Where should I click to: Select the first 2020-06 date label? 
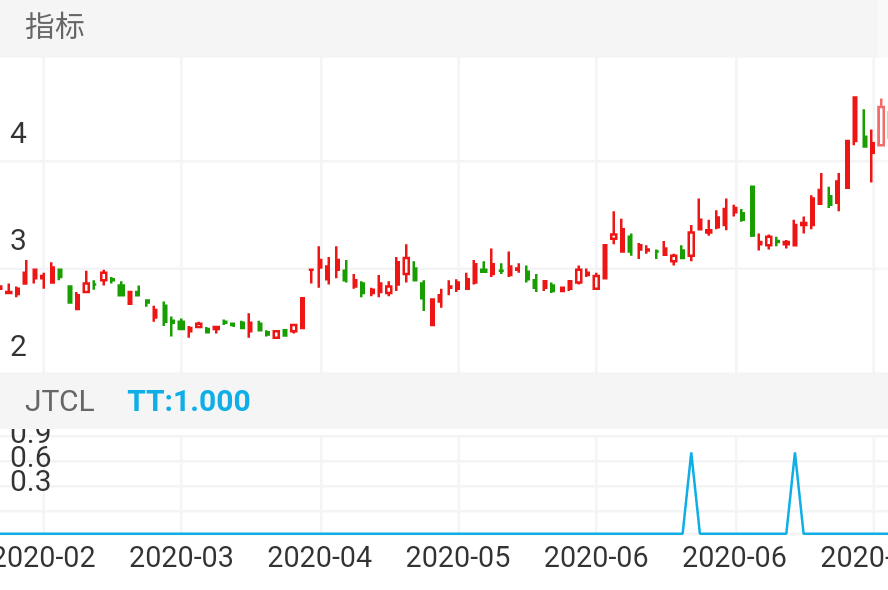pos(596,557)
